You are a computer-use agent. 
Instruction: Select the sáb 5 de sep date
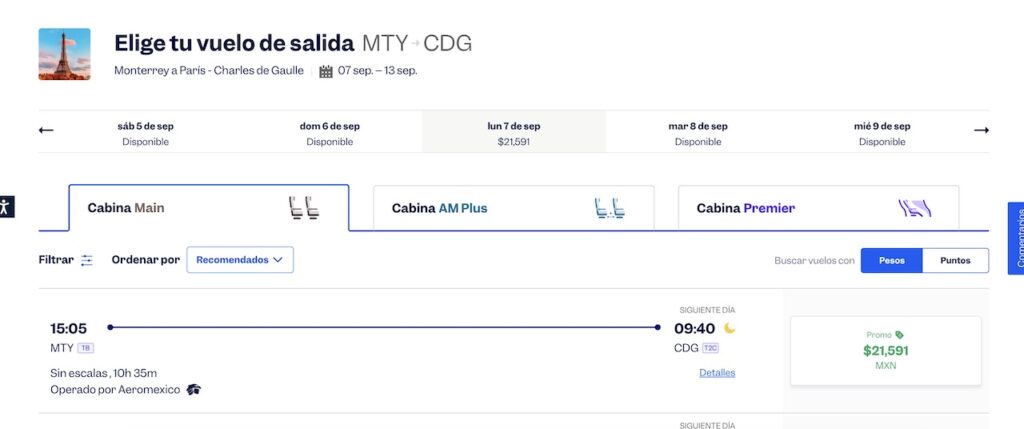click(146, 133)
